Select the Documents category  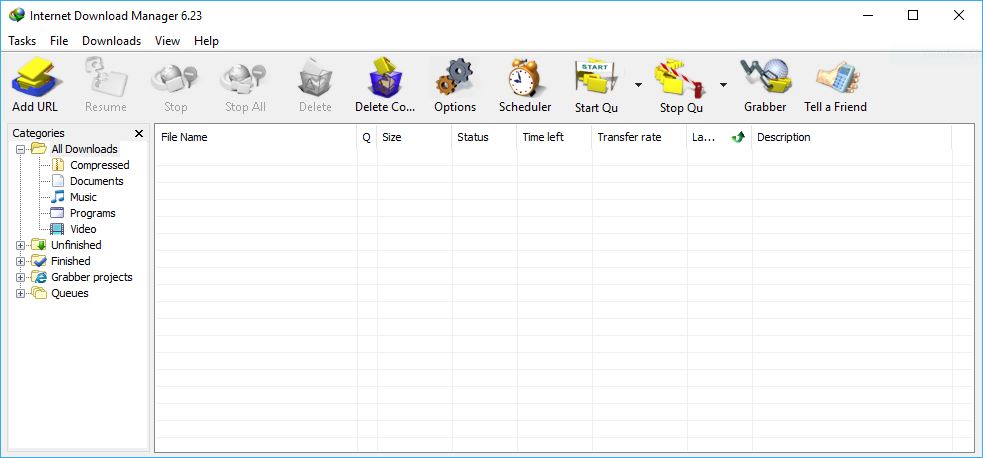point(97,181)
